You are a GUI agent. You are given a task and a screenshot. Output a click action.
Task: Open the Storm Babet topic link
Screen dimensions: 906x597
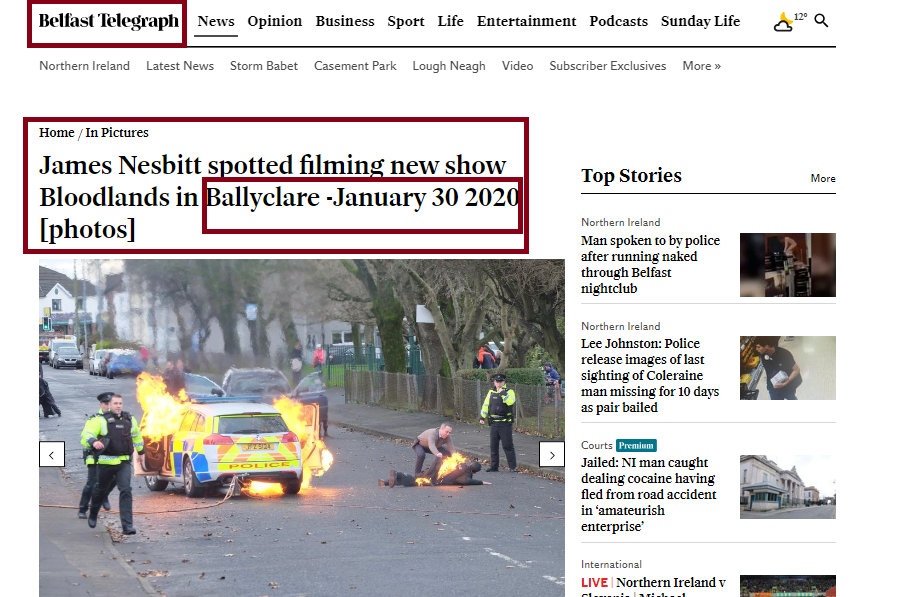point(264,66)
